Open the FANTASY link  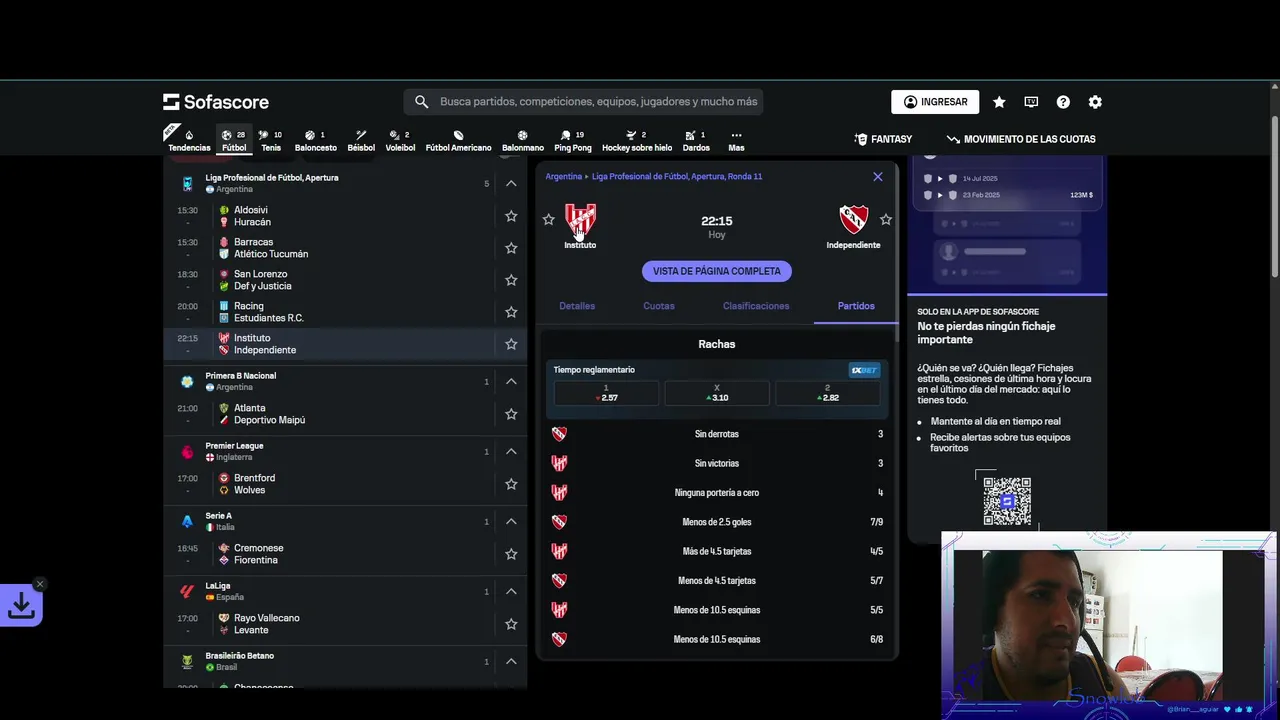(x=883, y=139)
